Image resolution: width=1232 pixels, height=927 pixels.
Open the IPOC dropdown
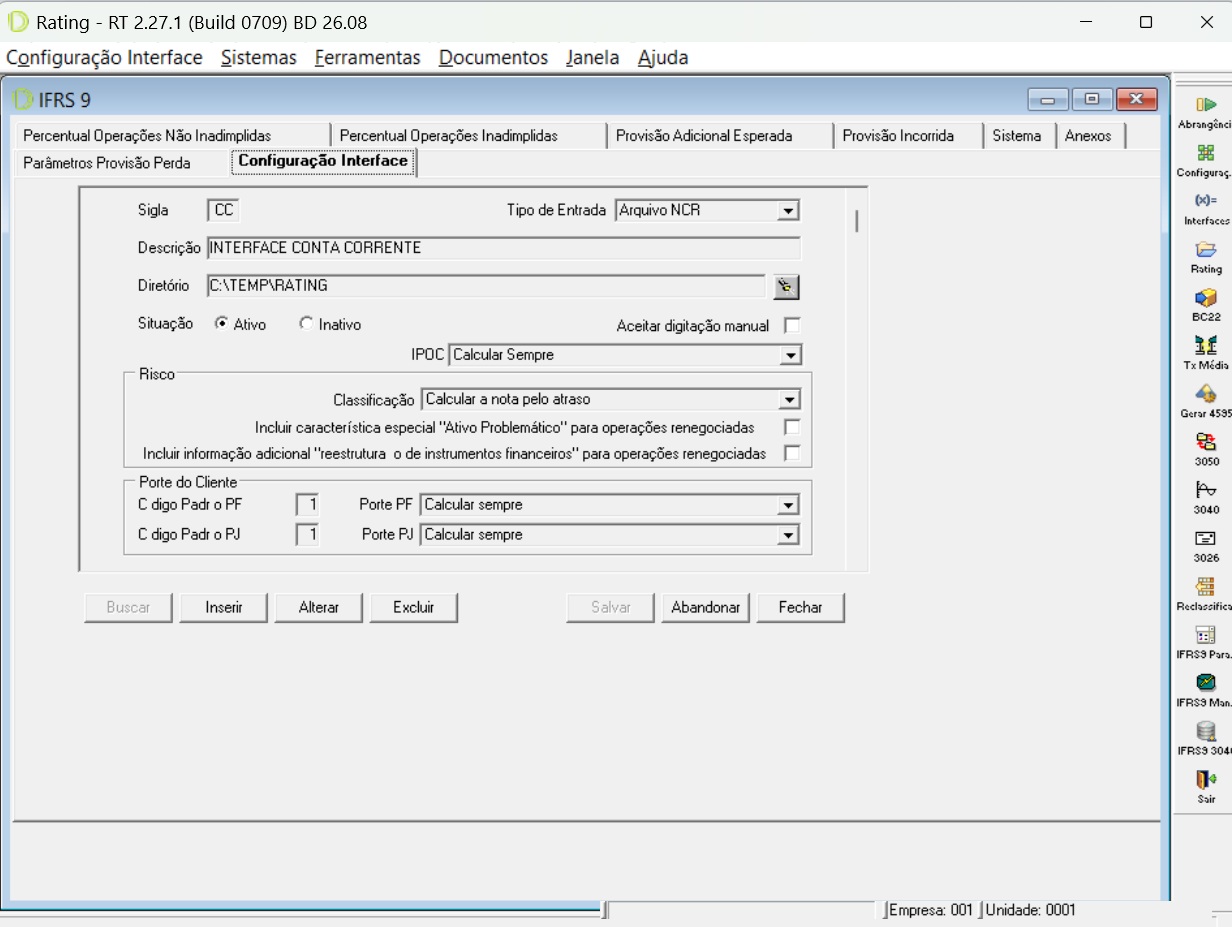[x=791, y=355]
